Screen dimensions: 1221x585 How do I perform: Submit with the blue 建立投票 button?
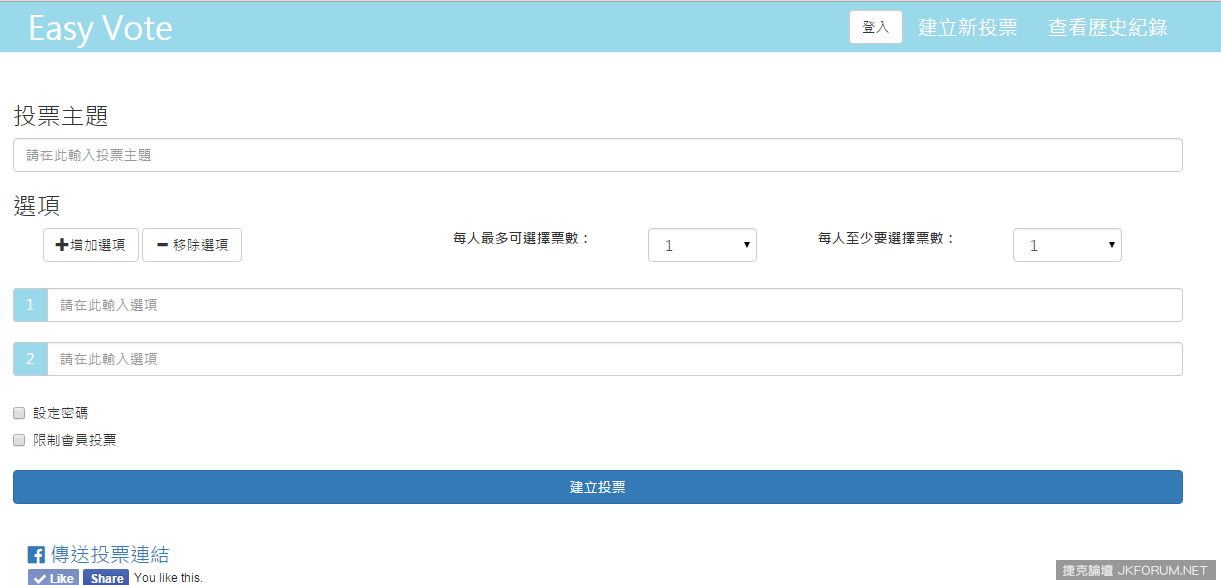597,487
